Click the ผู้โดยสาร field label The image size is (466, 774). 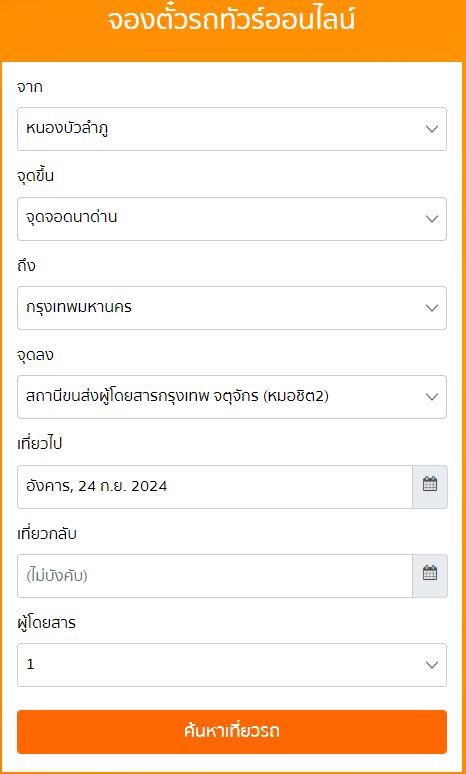coord(46,623)
